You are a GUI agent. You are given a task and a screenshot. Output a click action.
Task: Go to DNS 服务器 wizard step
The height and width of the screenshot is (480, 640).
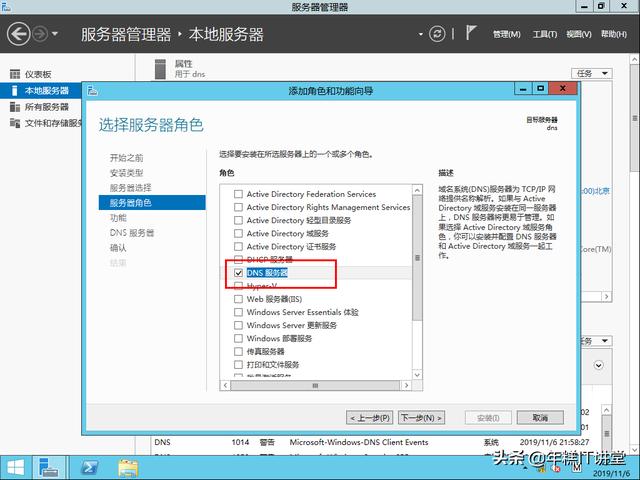pos(132,233)
